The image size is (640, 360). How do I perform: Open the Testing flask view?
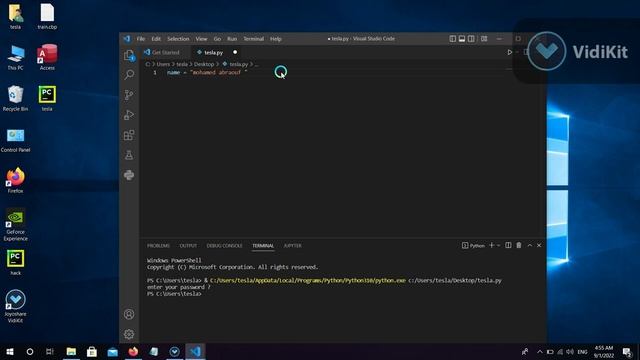[x=129, y=155]
